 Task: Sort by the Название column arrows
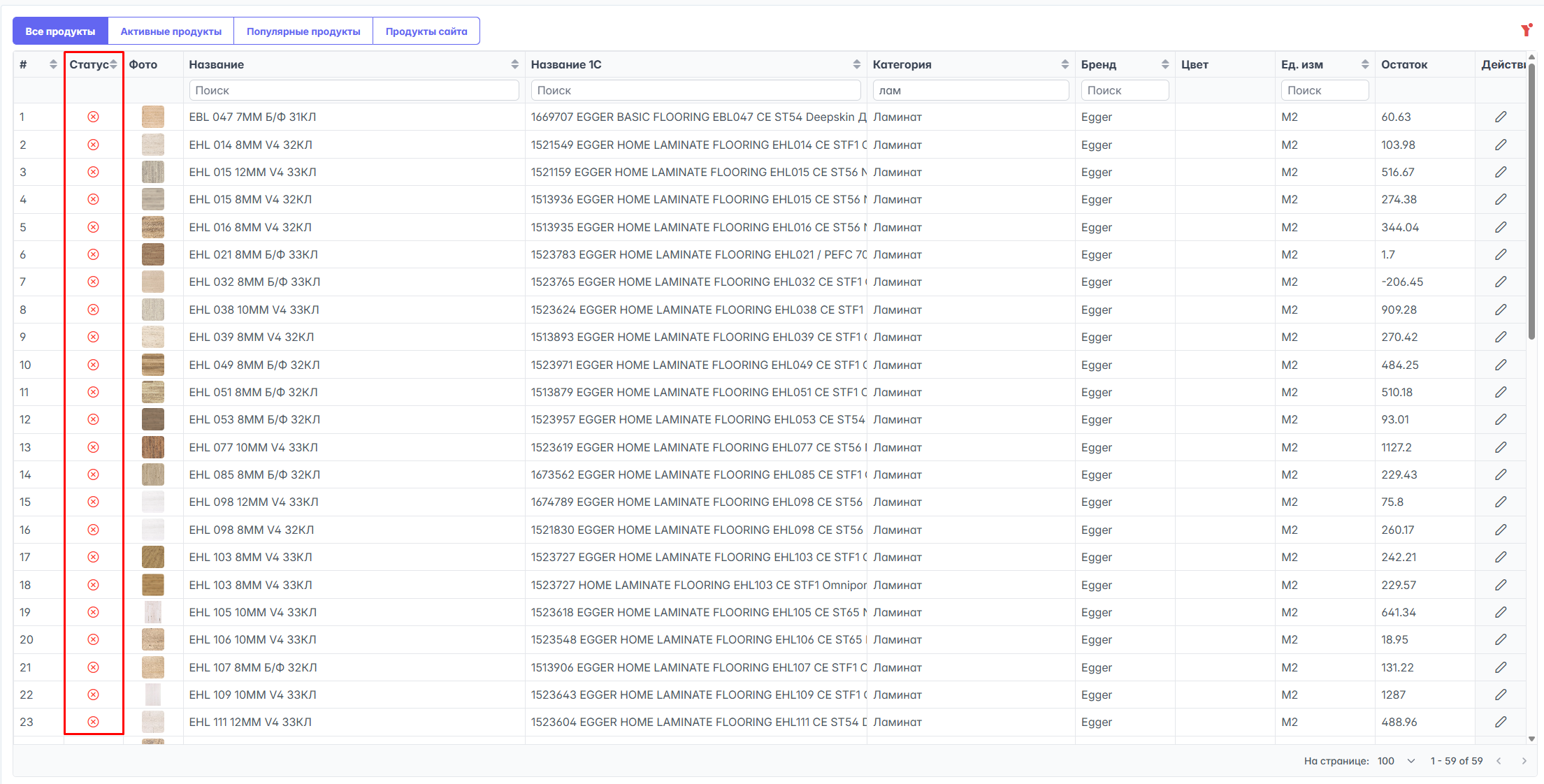[x=514, y=64]
